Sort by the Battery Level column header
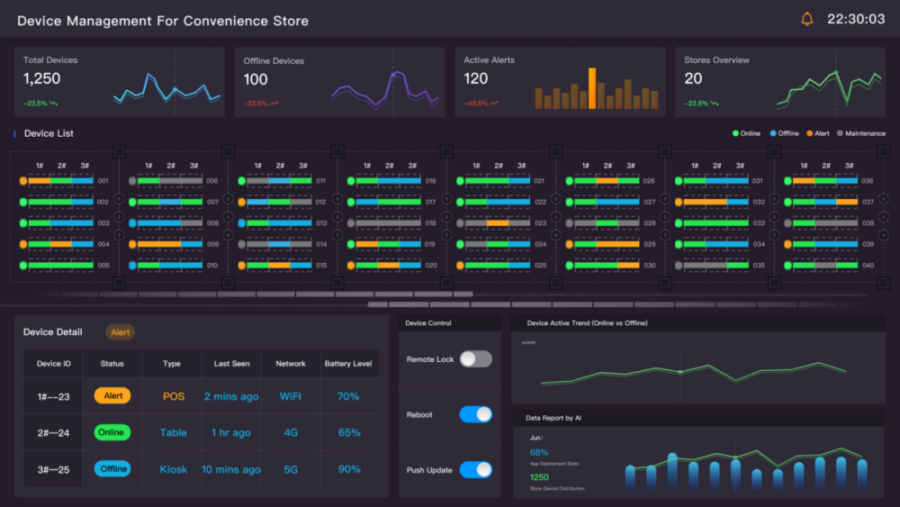 [348, 363]
